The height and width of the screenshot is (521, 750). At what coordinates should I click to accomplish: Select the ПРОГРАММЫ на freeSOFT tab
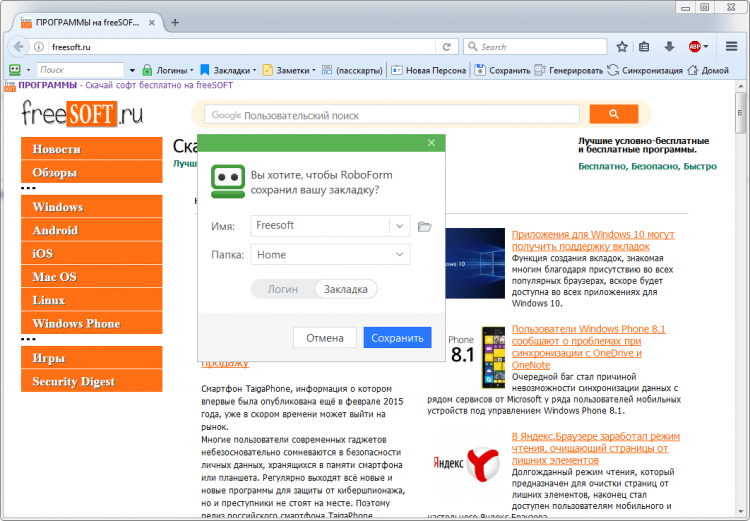pyautogui.click(x=88, y=22)
